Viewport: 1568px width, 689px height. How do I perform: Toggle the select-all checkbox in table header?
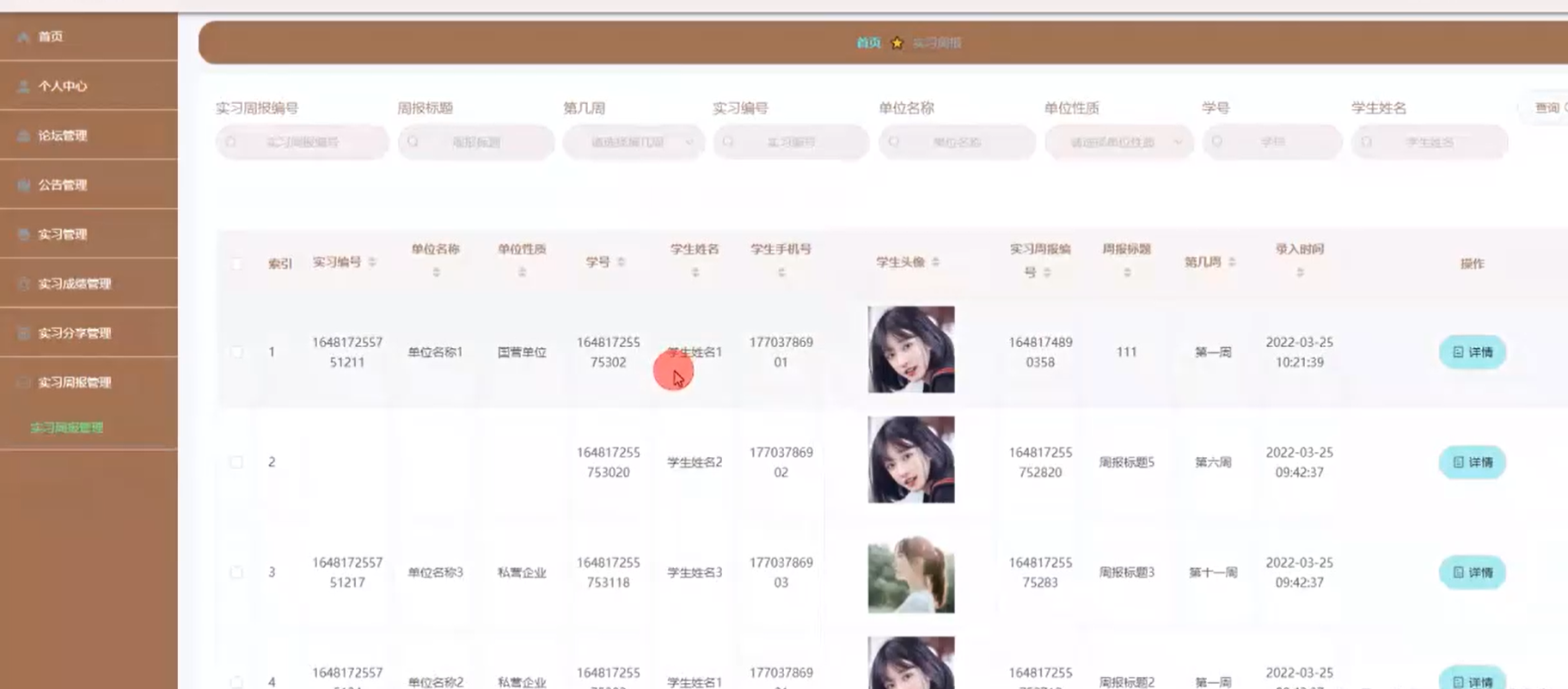[236, 264]
